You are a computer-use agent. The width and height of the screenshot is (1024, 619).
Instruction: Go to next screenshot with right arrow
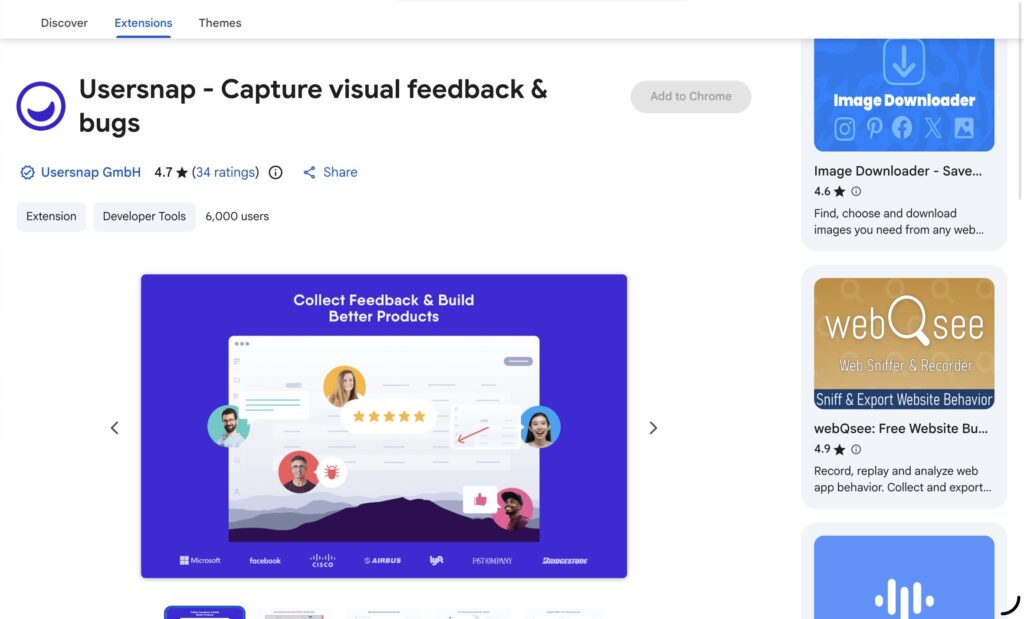[653, 428]
